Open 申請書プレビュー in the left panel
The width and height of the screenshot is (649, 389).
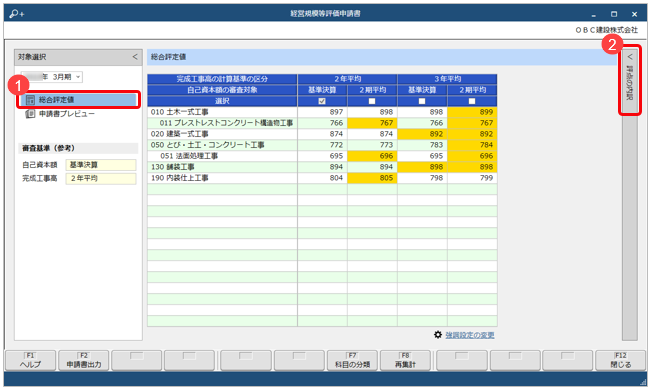pyautogui.click(x=60, y=113)
